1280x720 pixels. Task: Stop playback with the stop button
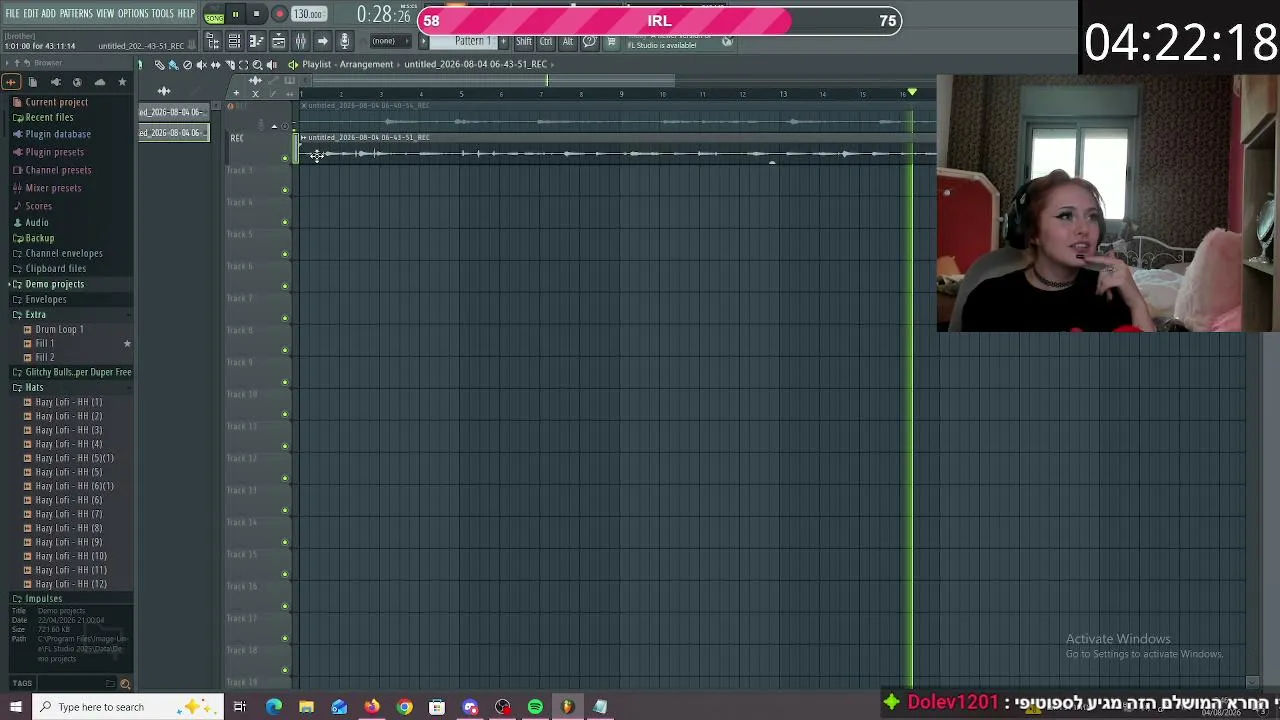257,14
